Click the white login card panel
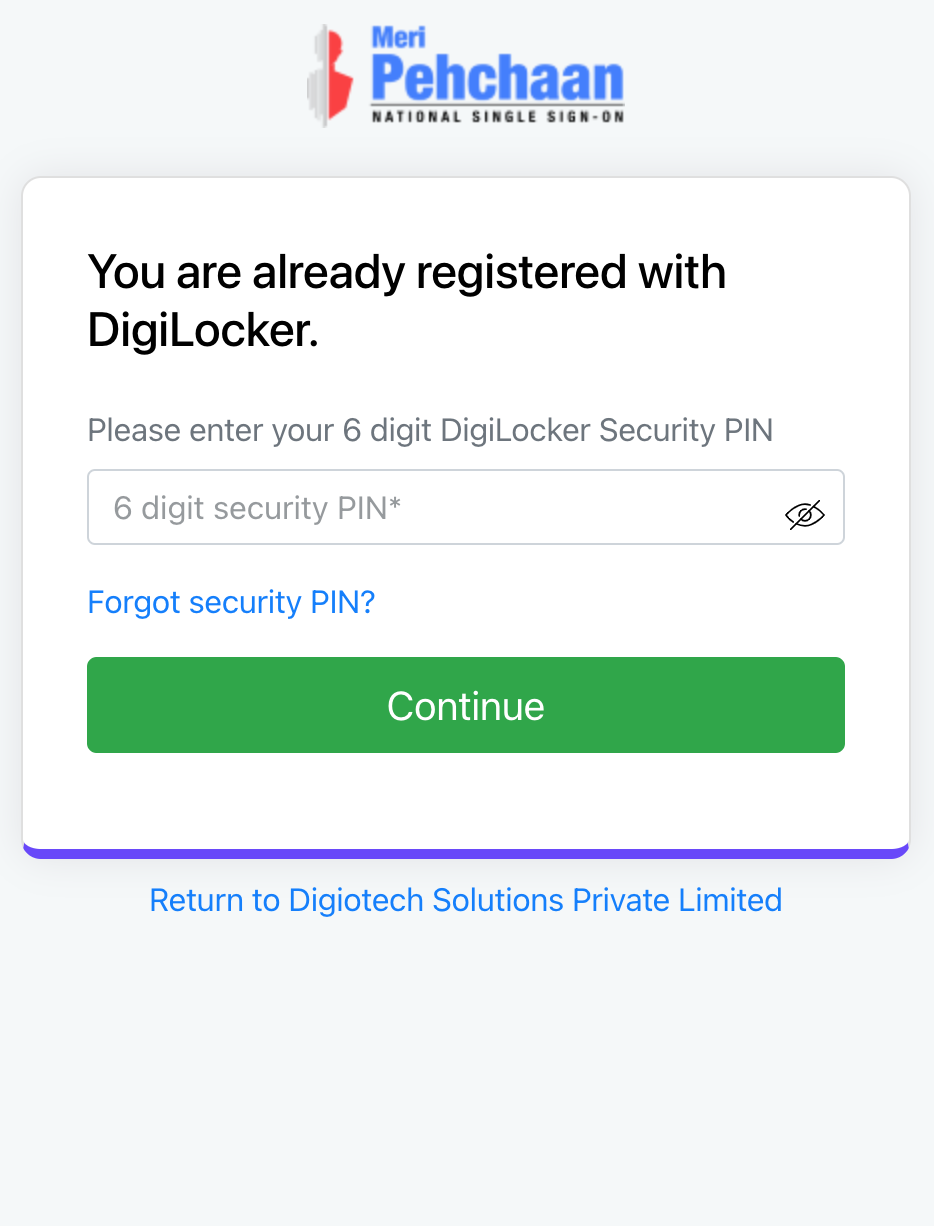 click(x=466, y=800)
